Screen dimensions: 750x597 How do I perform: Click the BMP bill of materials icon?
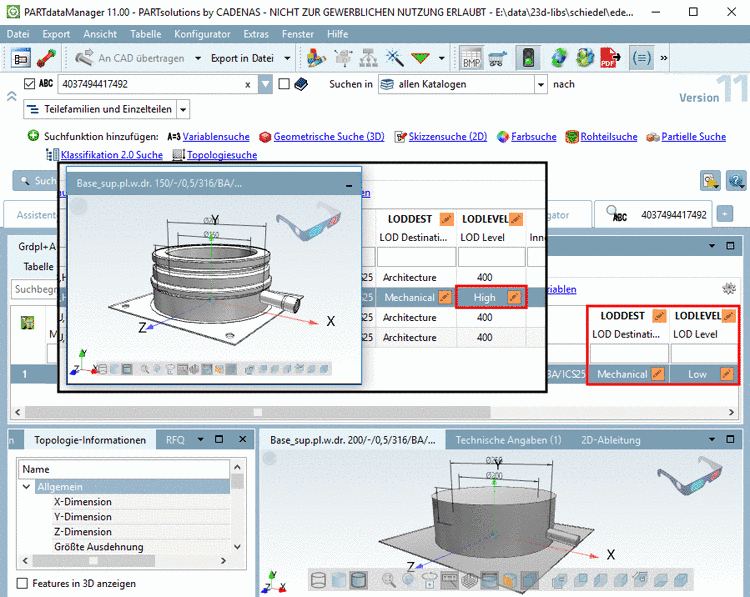pyautogui.click(x=471, y=58)
